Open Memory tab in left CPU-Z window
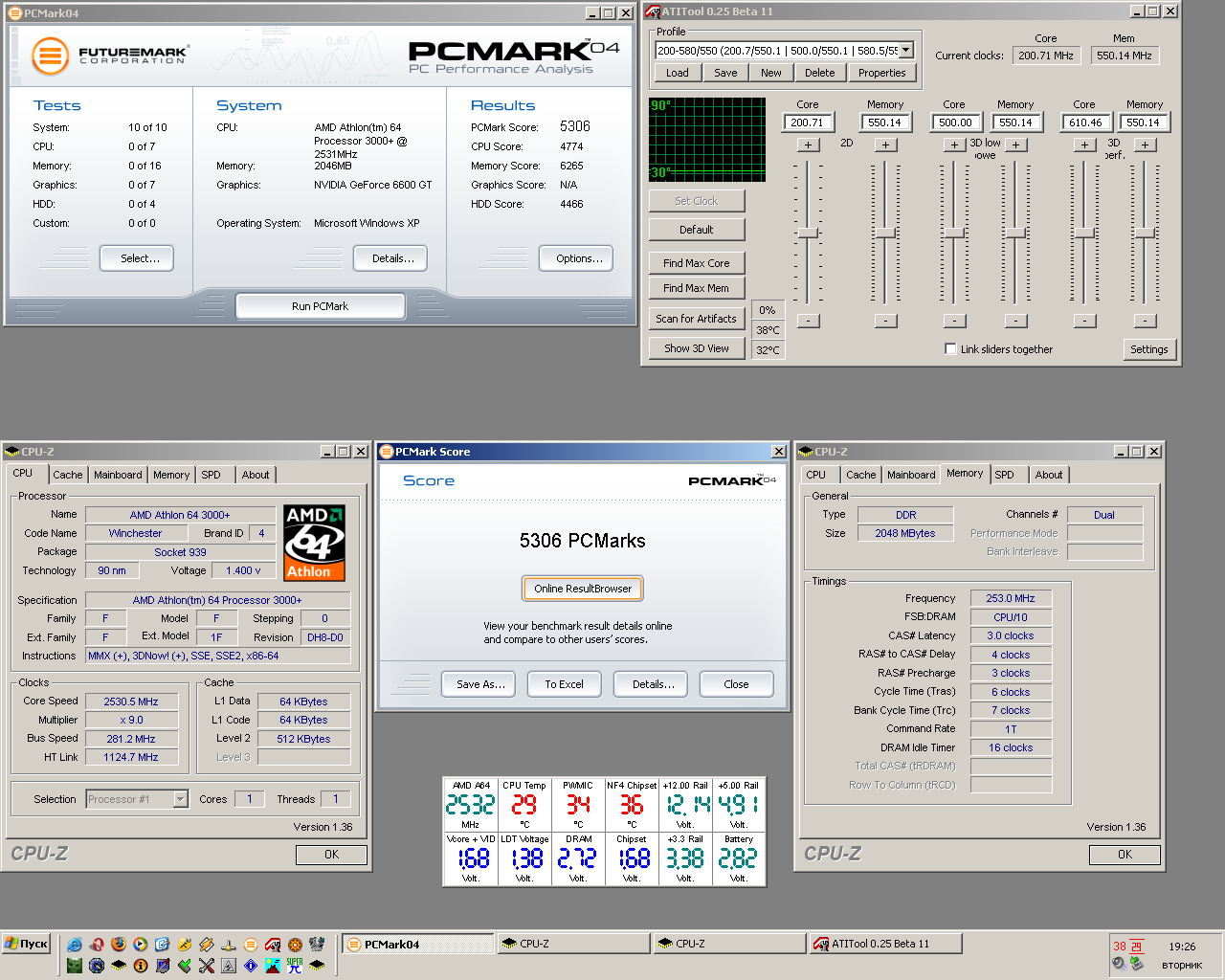The height and width of the screenshot is (980, 1225). tap(171, 475)
